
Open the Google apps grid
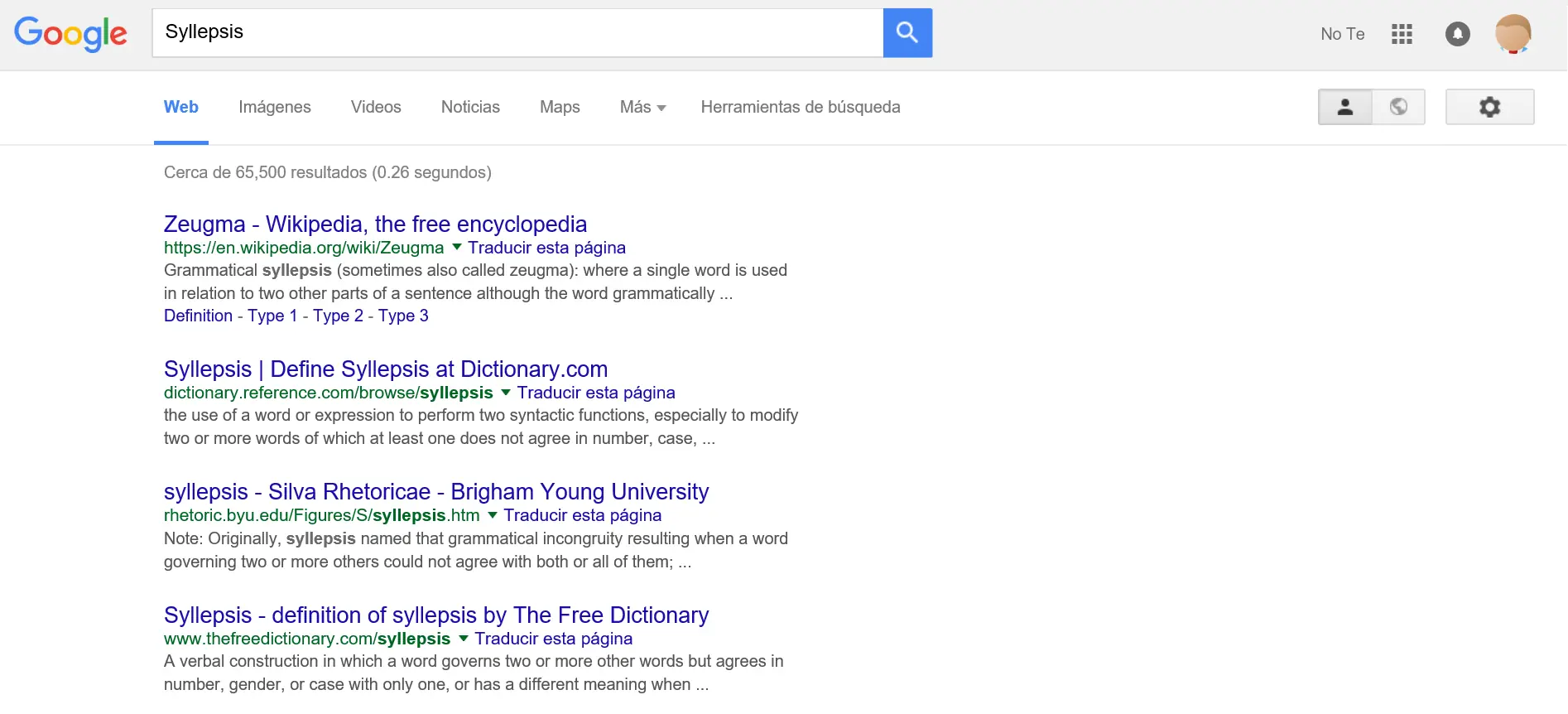coord(1402,34)
